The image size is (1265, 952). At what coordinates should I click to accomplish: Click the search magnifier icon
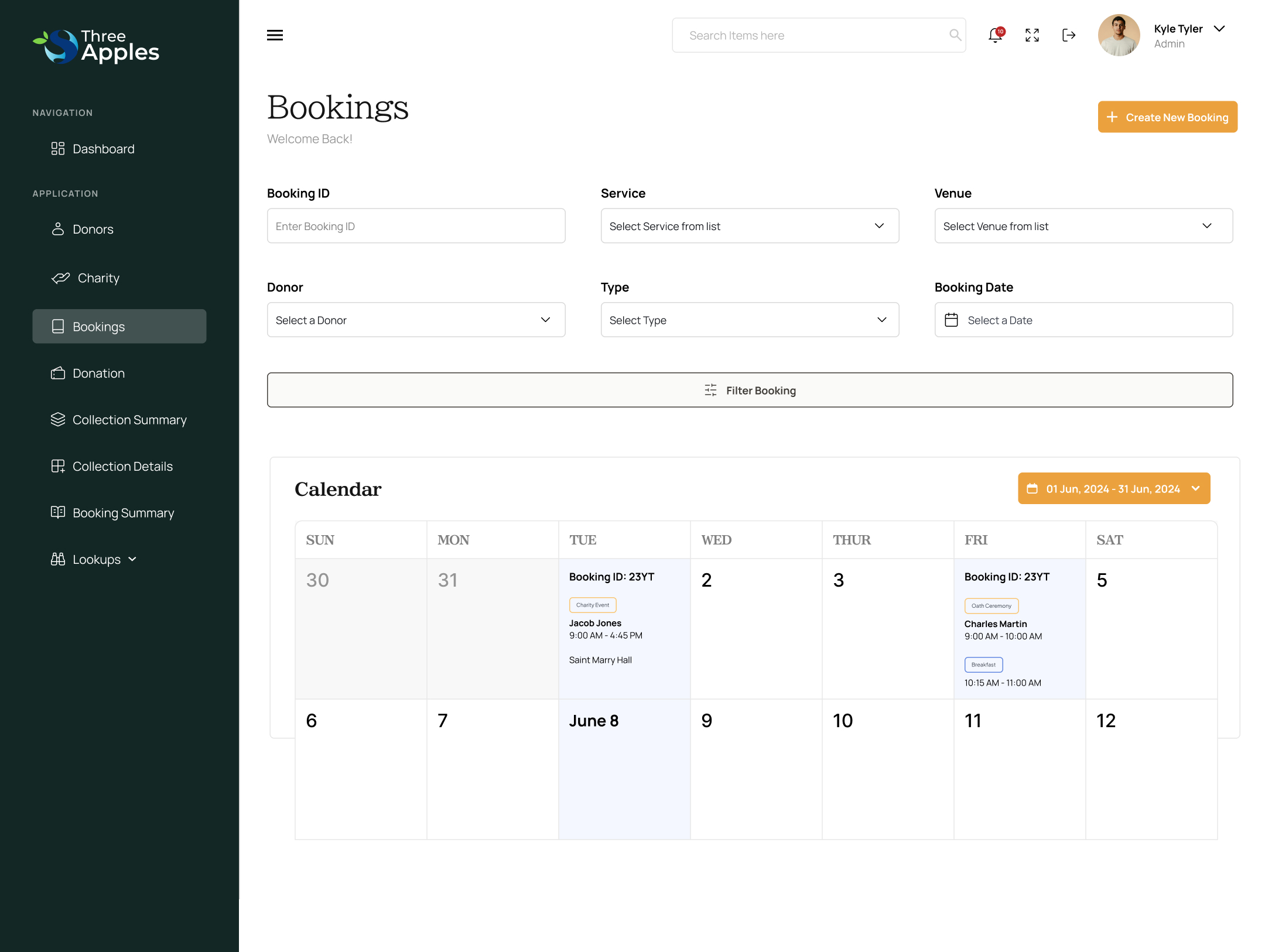(x=955, y=35)
